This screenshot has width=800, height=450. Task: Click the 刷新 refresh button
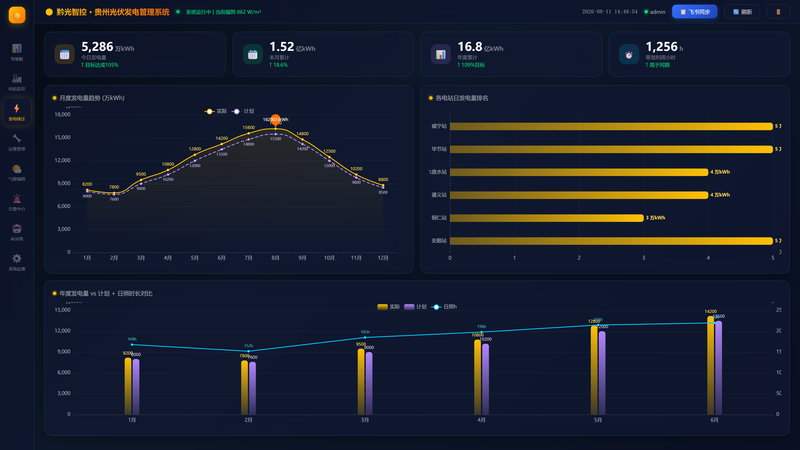[x=742, y=12]
